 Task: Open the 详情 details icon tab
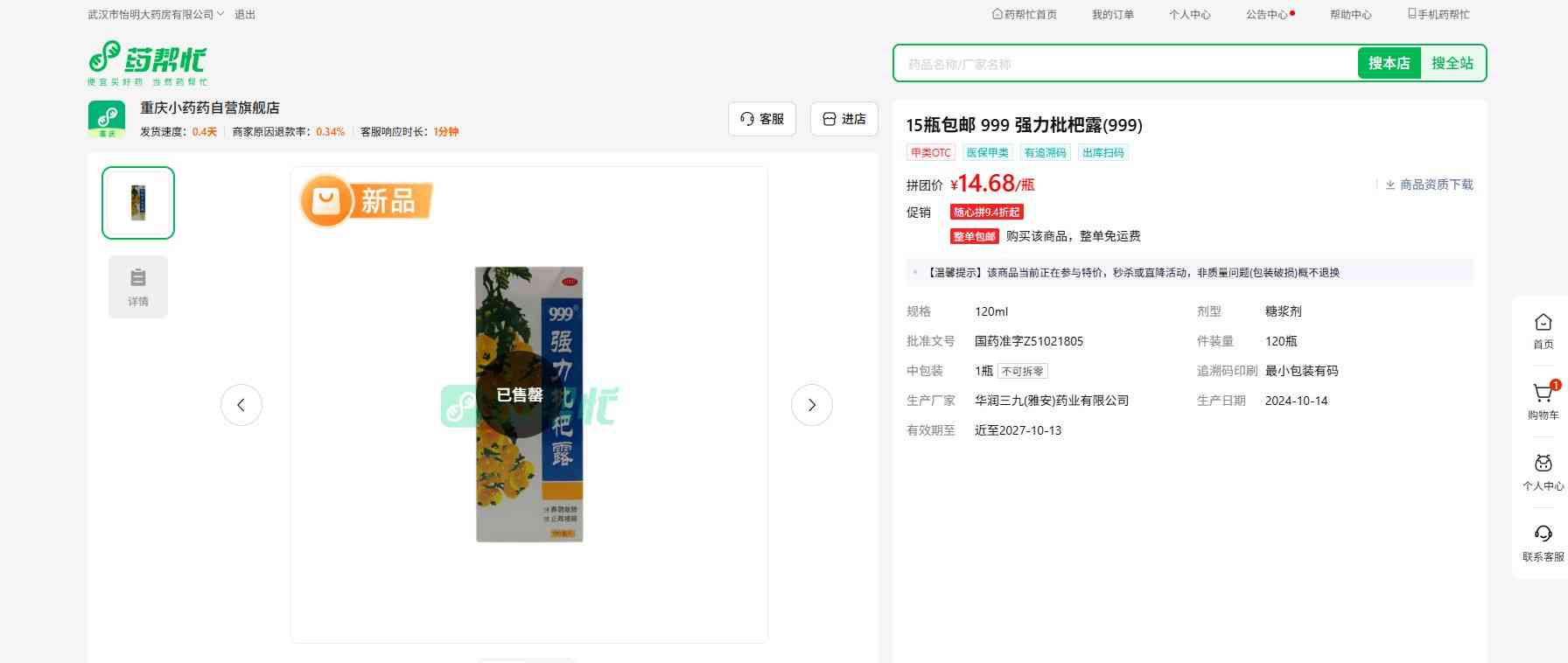pyautogui.click(x=138, y=287)
